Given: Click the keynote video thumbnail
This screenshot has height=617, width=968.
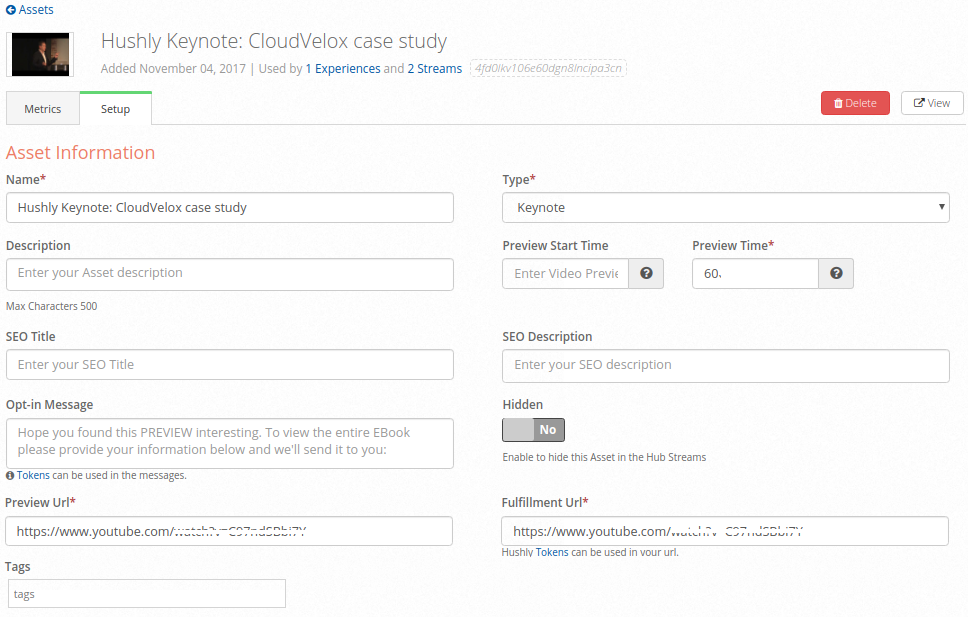Looking at the screenshot, I should [40, 54].
